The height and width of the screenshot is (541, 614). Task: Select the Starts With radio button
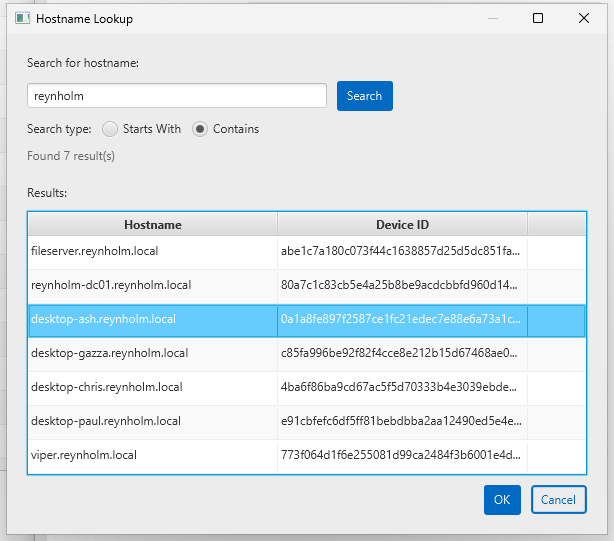click(x=110, y=129)
